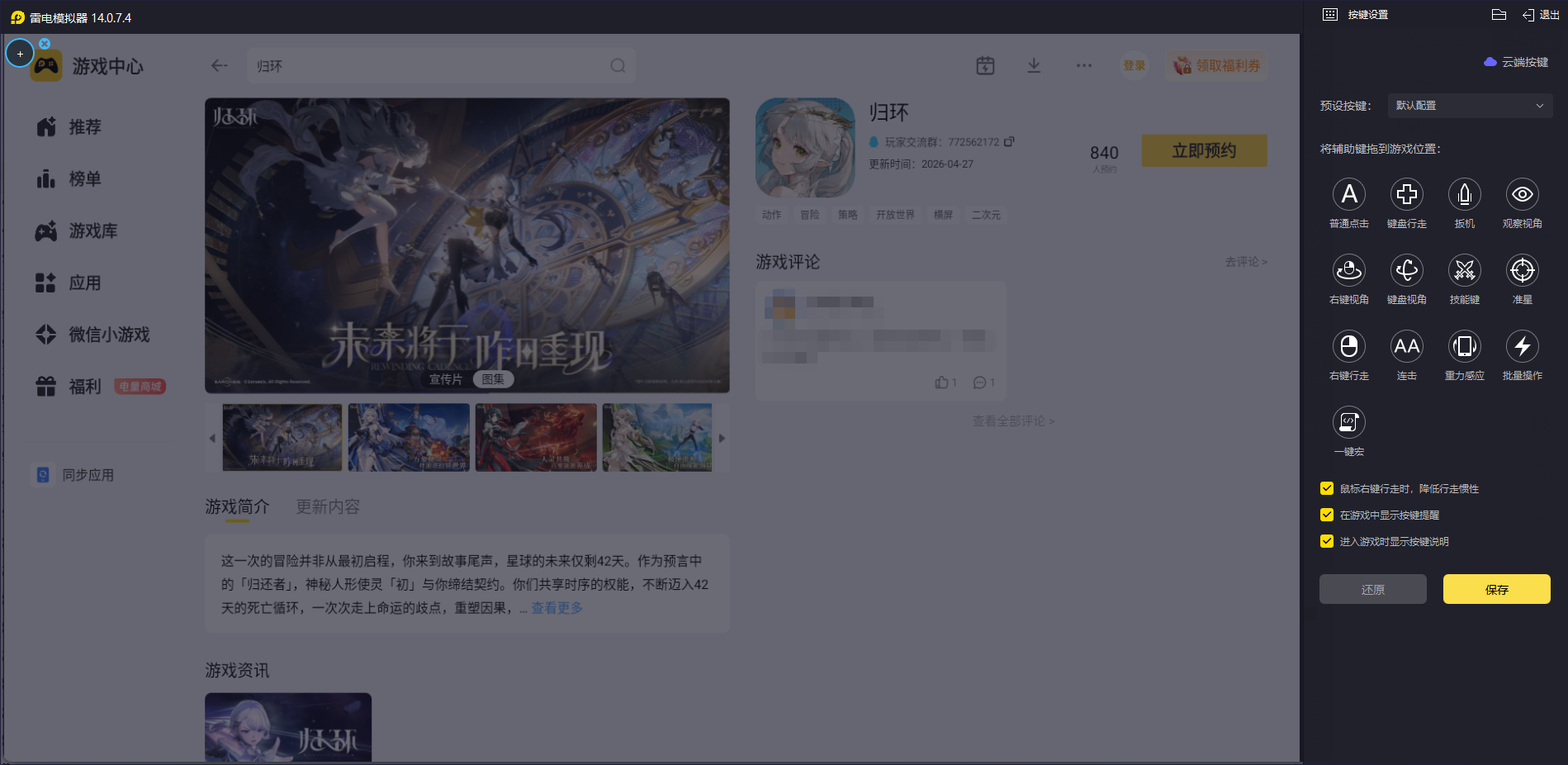Select the 键盘行走 D-pad icon
The width and height of the screenshot is (1568, 765).
1407,194
